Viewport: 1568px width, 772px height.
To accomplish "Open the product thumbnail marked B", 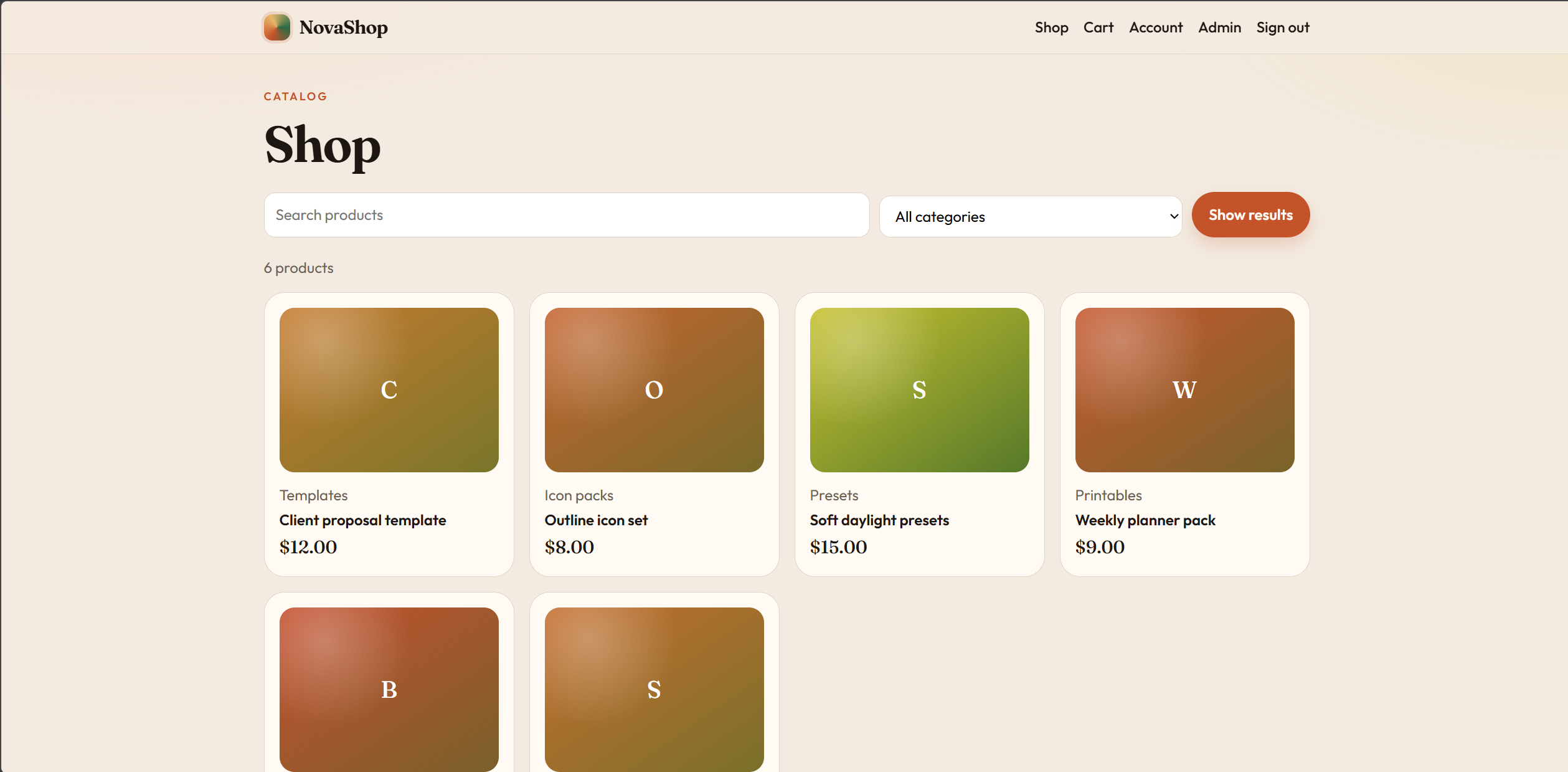I will click(389, 689).
